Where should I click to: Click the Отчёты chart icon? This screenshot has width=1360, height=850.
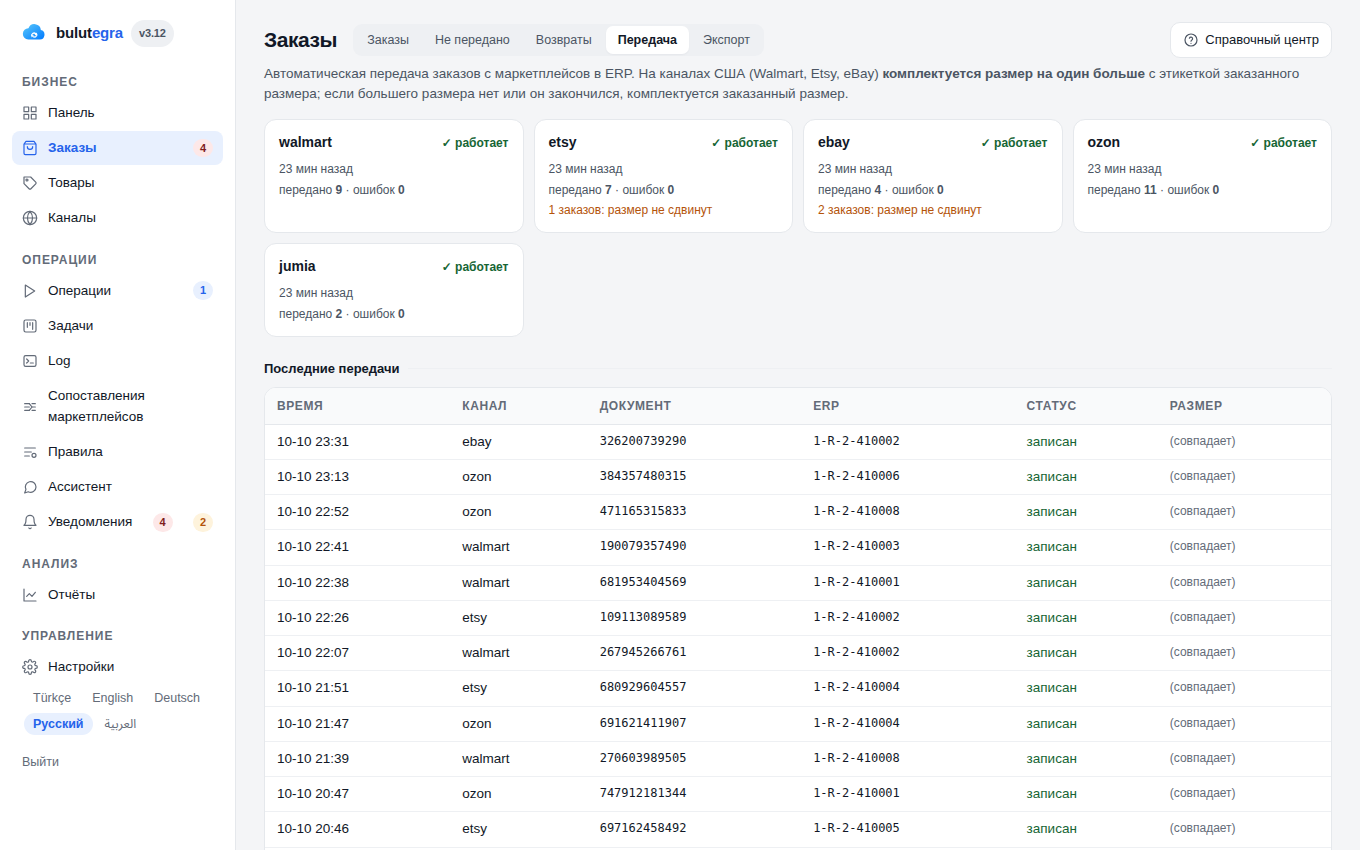(30, 595)
